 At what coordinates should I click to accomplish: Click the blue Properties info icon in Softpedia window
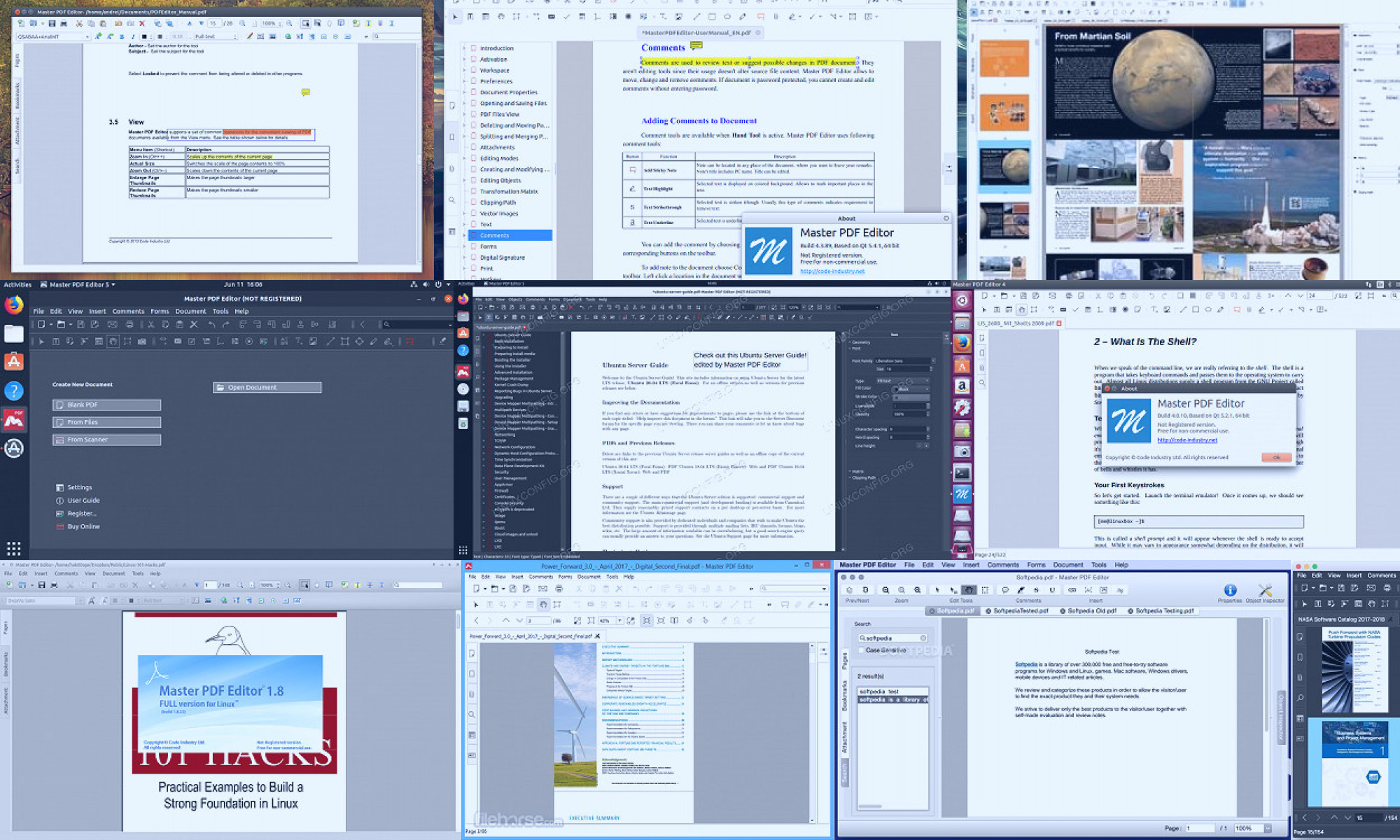pyautogui.click(x=1230, y=590)
